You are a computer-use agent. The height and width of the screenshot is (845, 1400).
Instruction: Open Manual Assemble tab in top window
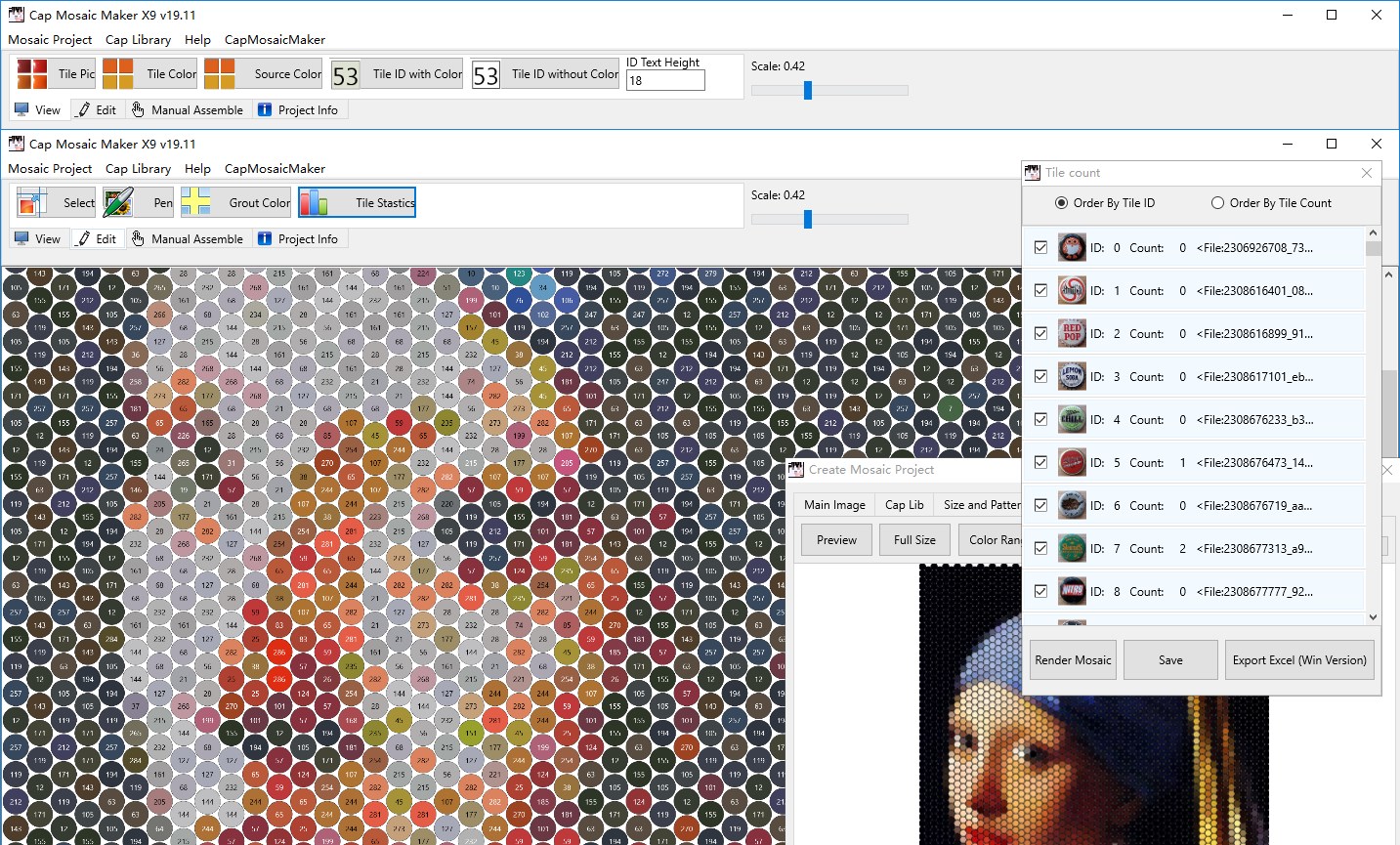click(188, 109)
